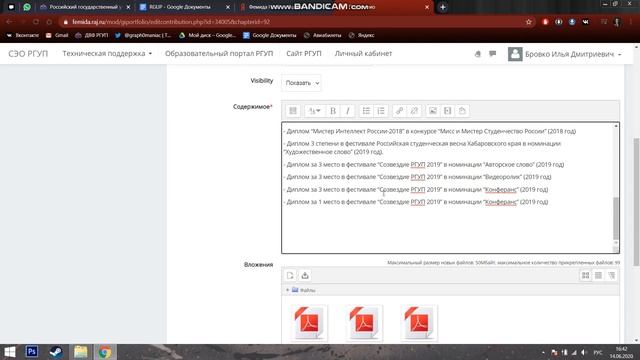The height and width of the screenshot is (360, 640).
Task: Select the second PDF attachment thumbnail
Action: pos(364,323)
